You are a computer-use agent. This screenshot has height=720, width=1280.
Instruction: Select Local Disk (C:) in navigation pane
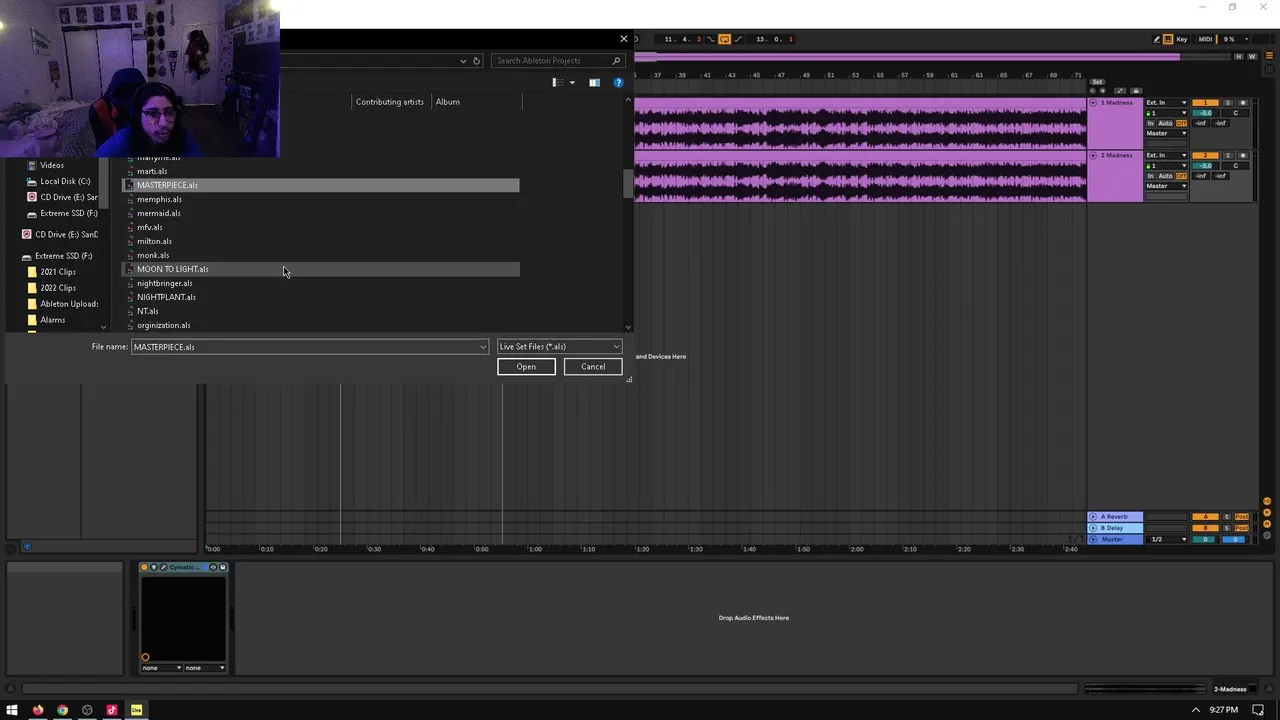pos(65,181)
